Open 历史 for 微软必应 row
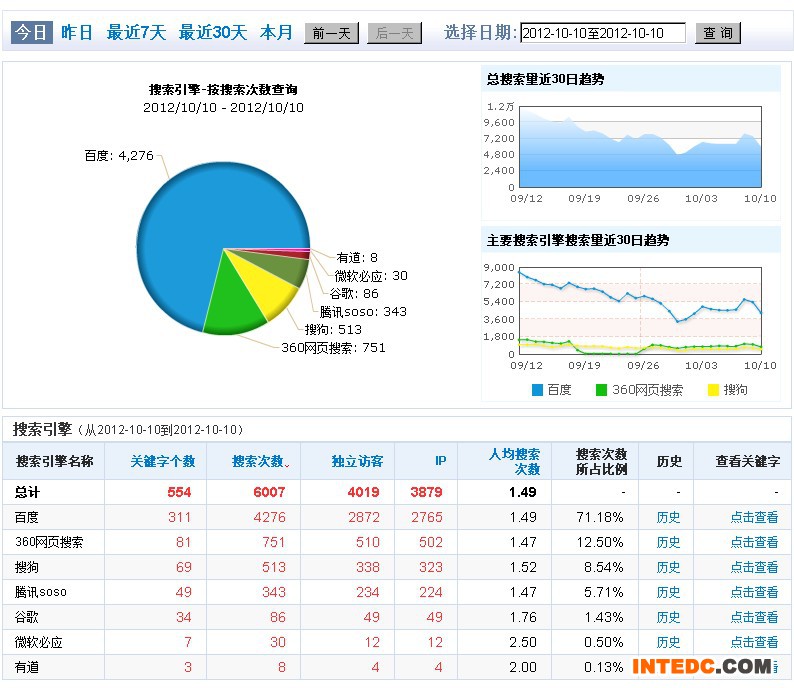794x688 pixels. click(668, 642)
